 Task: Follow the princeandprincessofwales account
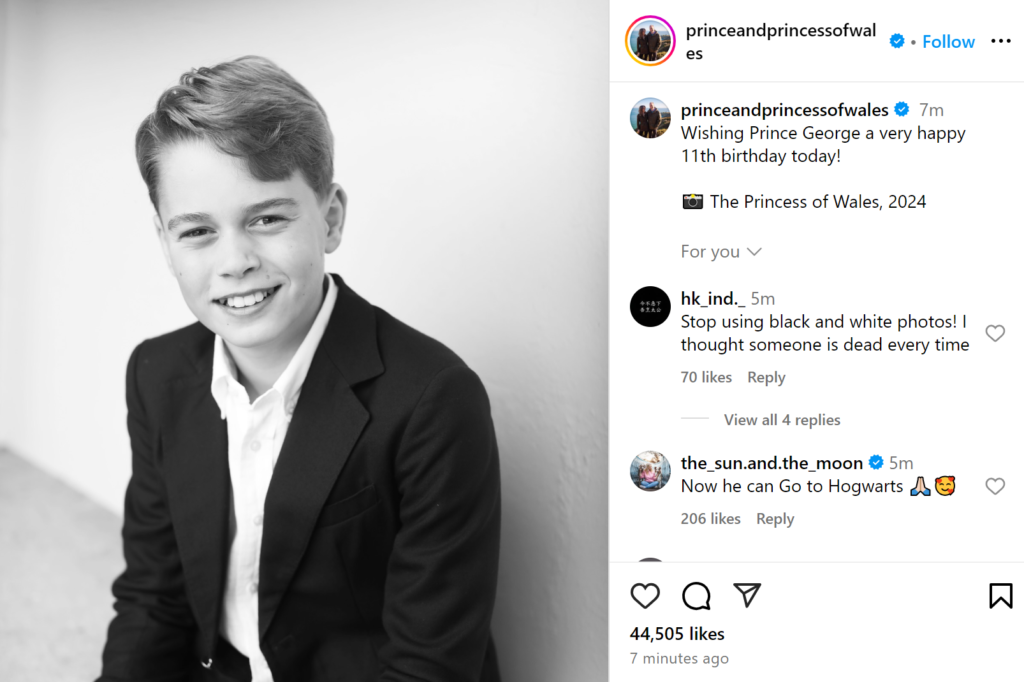coord(948,41)
